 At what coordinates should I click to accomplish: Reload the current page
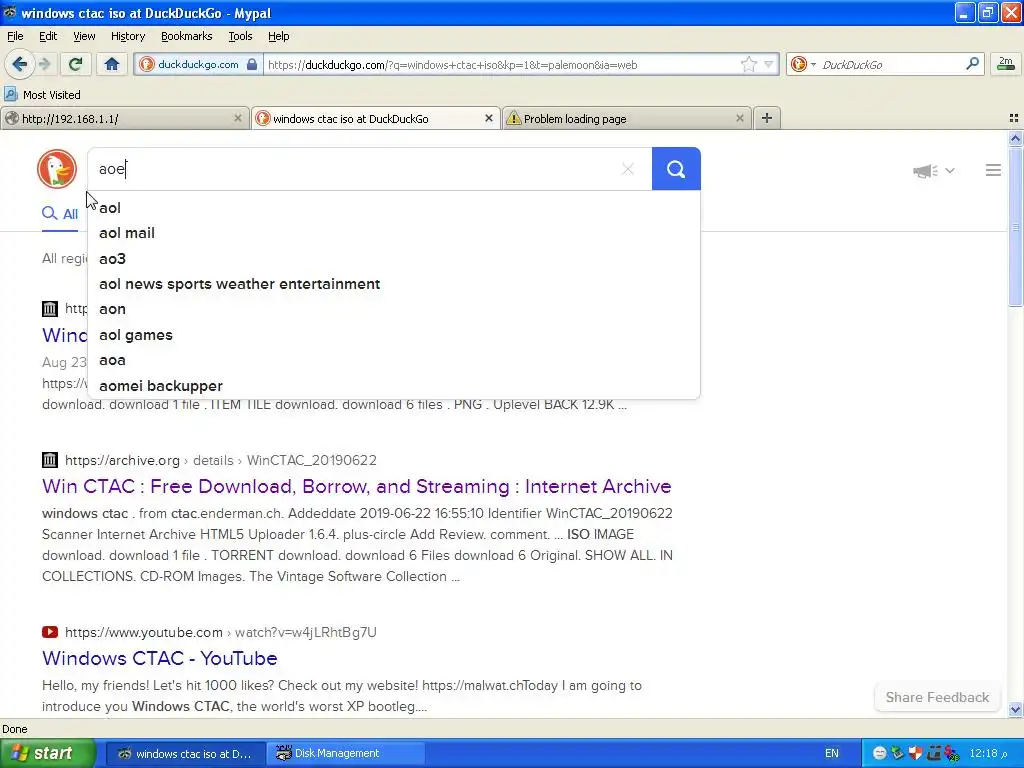tap(76, 64)
